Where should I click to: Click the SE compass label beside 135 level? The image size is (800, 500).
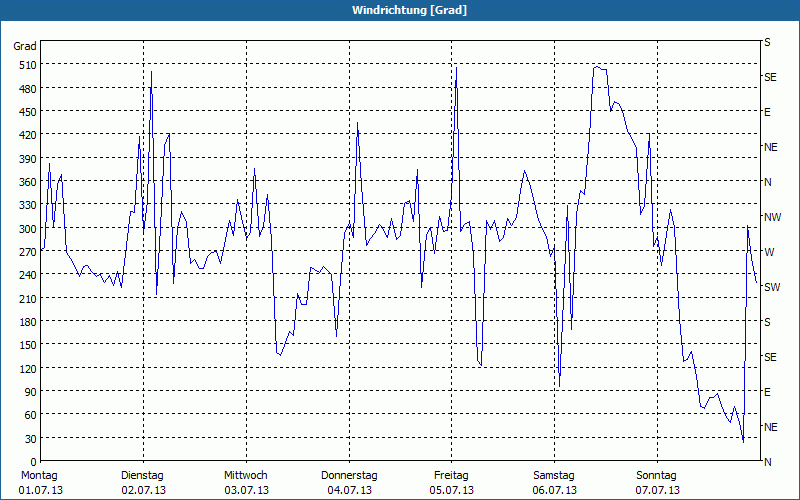(x=770, y=357)
